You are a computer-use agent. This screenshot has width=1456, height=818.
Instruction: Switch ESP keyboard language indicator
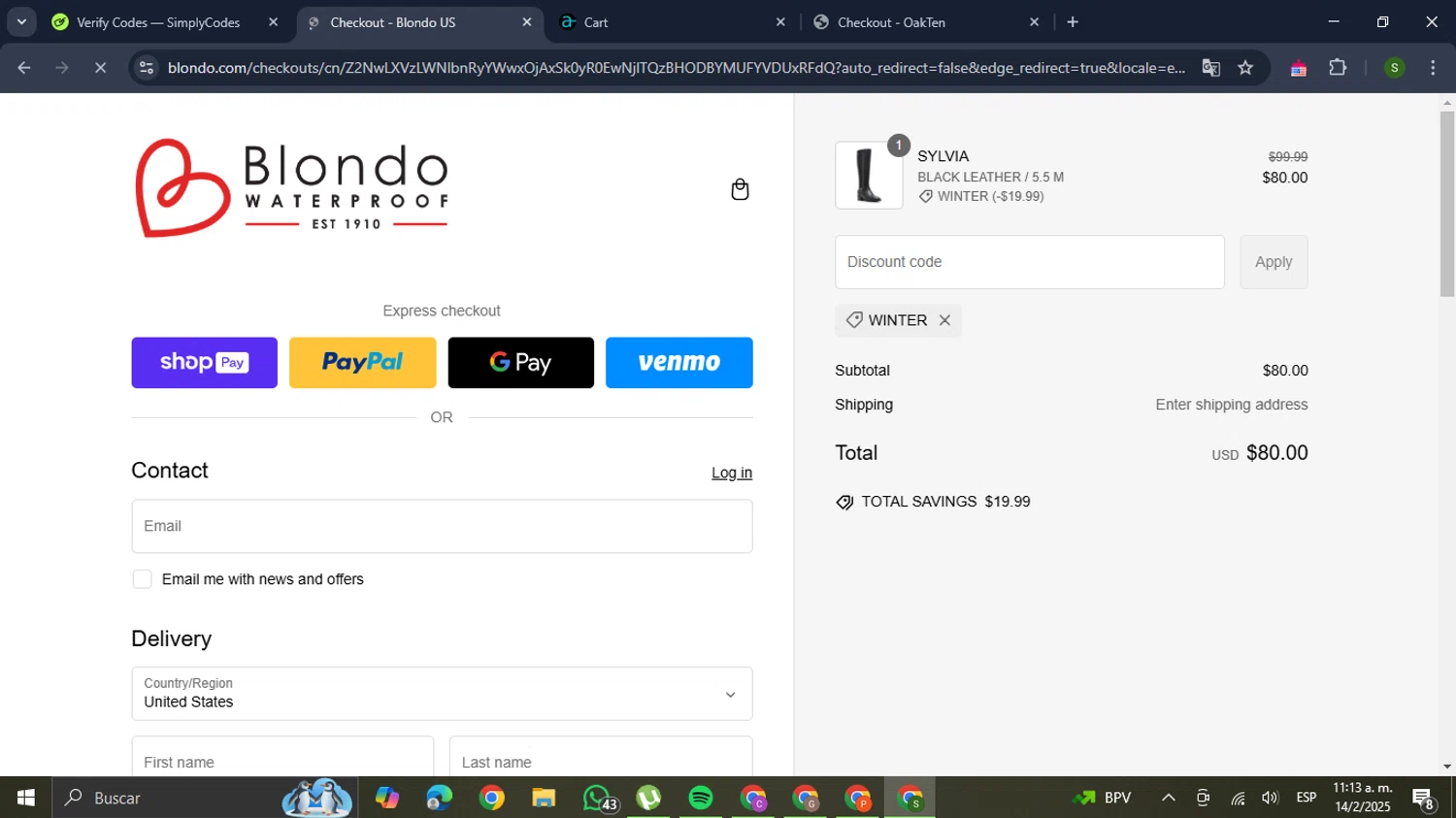[x=1306, y=798]
